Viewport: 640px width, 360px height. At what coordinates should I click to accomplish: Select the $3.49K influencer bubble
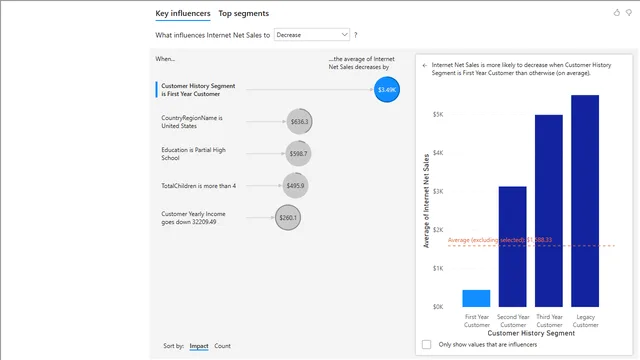point(387,89)
